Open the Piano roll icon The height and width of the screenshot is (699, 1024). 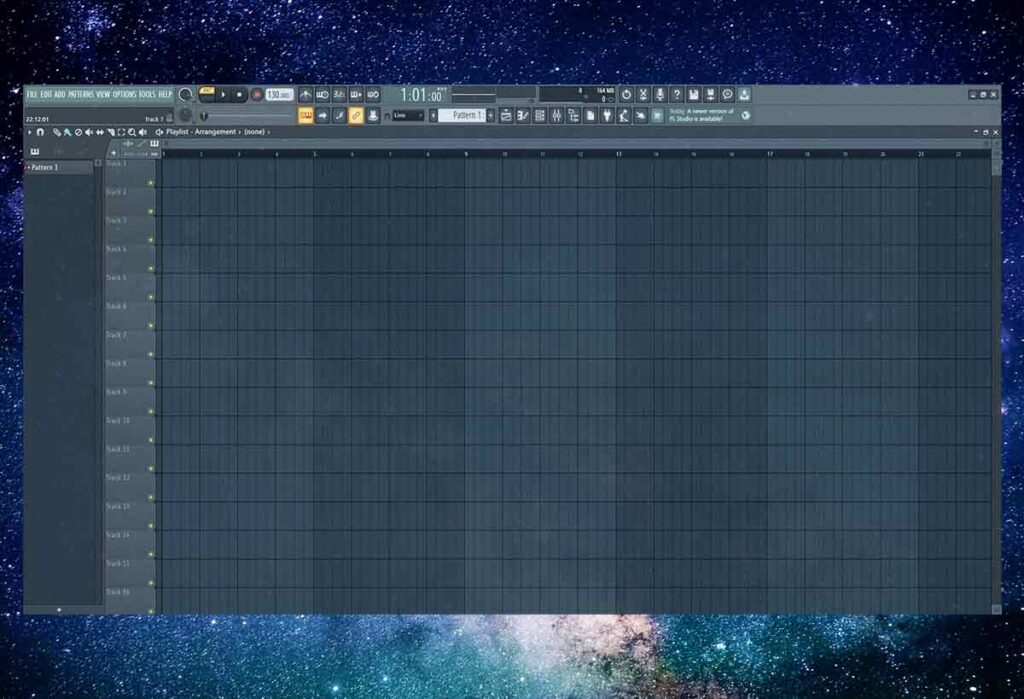tap(523, 116)
